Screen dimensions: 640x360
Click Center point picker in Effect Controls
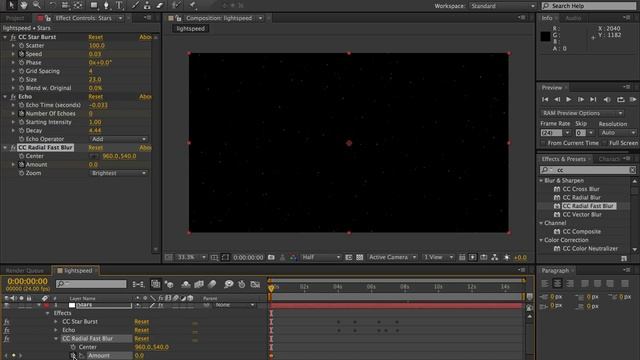coord(94,156)
